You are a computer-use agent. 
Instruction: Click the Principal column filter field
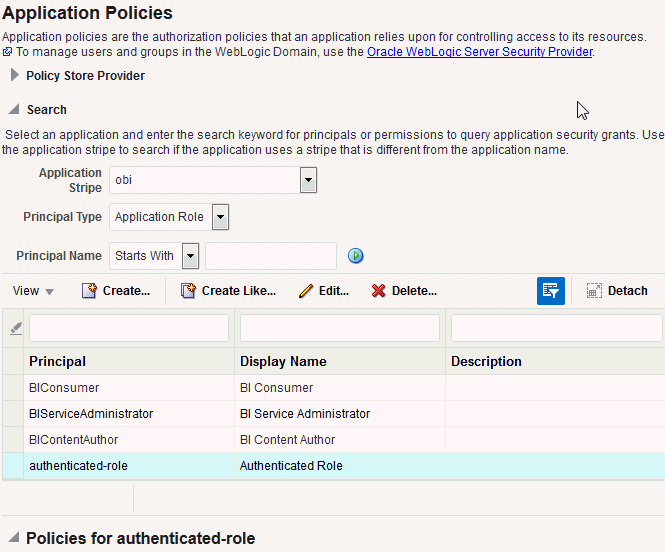(x=129, y=328)
